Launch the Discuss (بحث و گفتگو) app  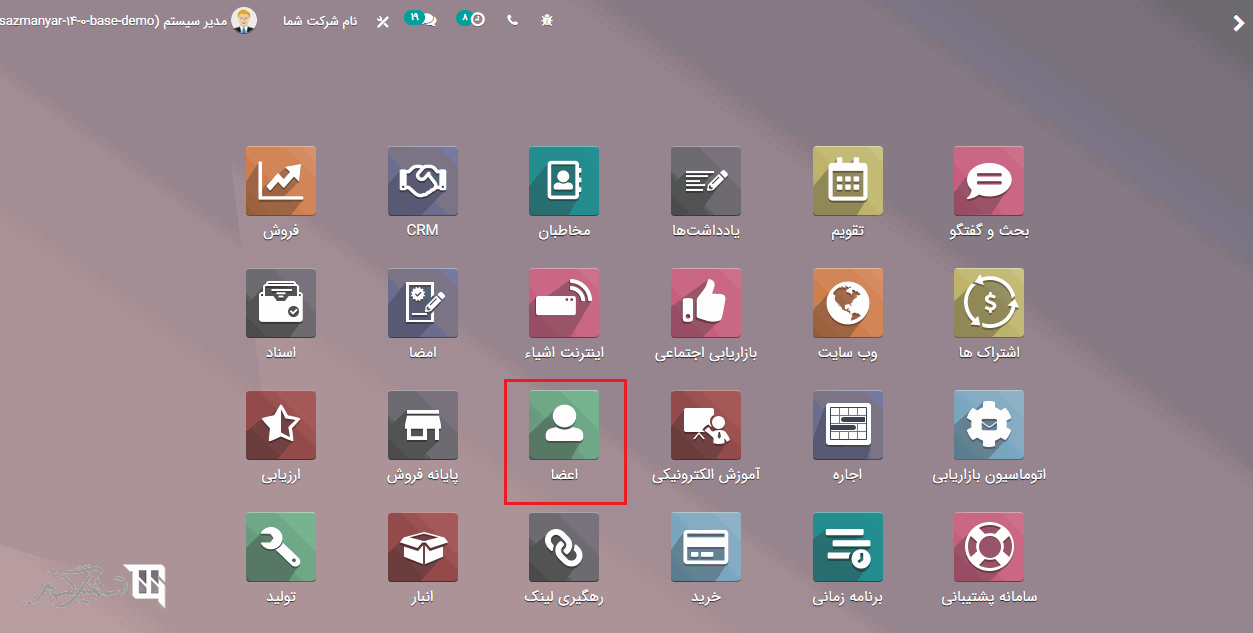click(989, 182)
